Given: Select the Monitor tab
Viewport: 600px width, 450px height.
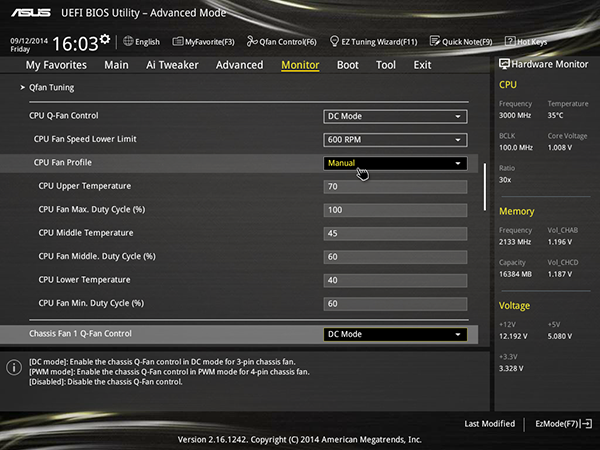Looking at the screenshot, I should tap(300, 65).
